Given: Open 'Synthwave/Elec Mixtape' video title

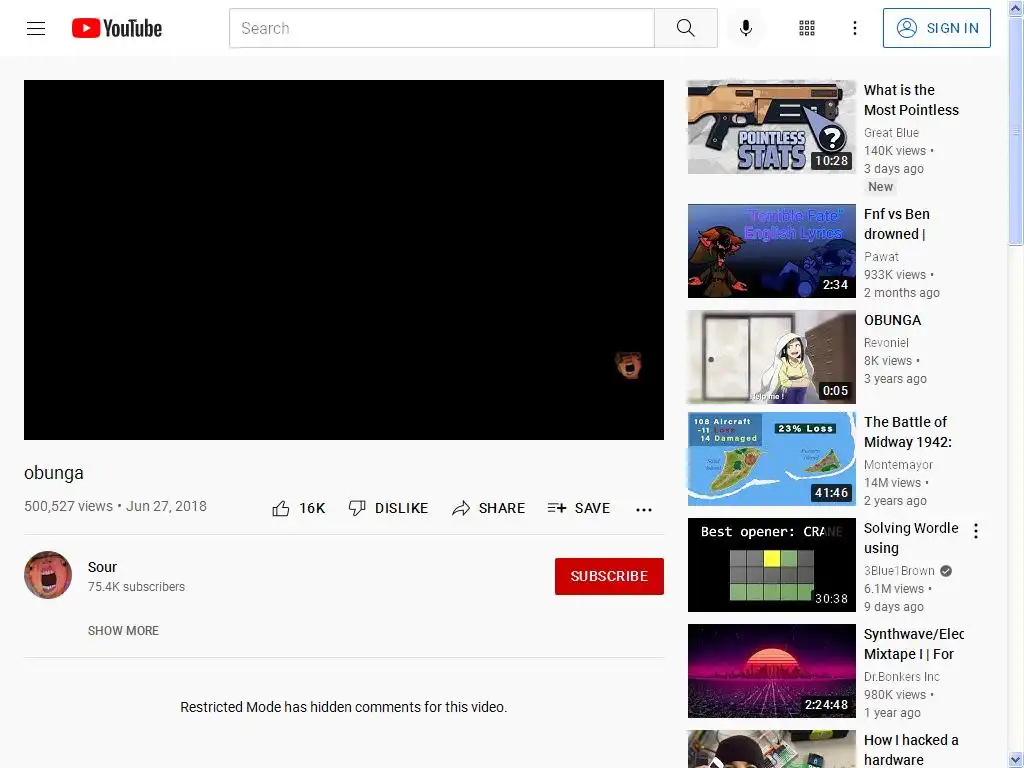Looking at the screenshot, I should pyautogui.click(x=914, y=644).
